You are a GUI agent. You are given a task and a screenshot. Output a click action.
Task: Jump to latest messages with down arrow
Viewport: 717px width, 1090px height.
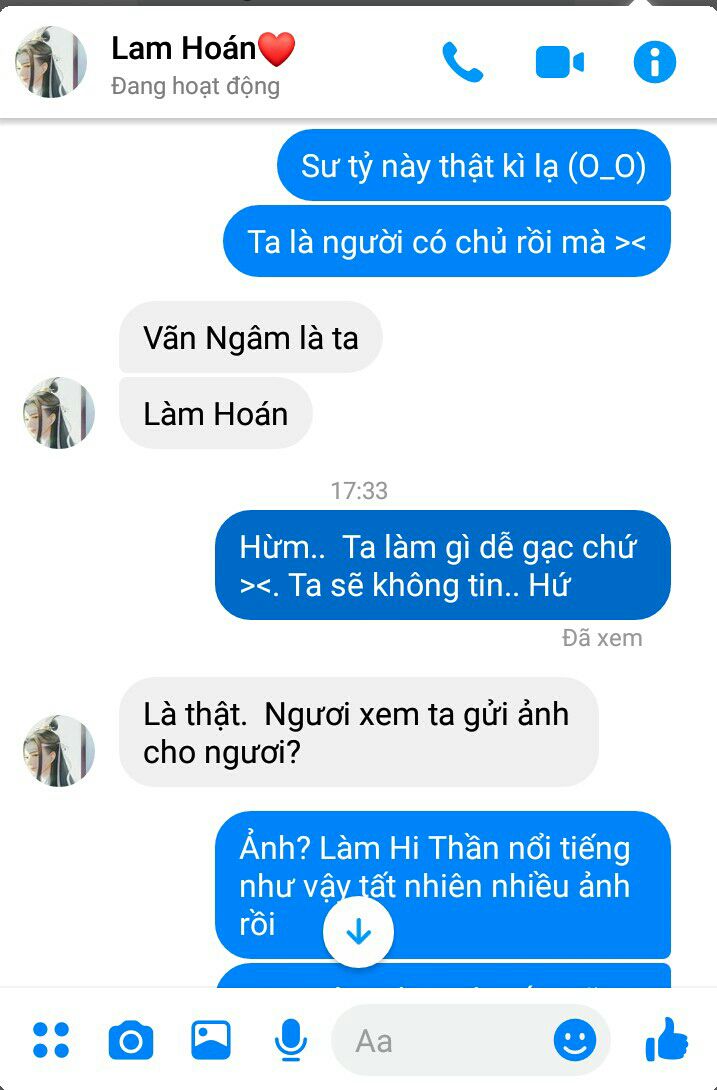(x=359, y=932)
